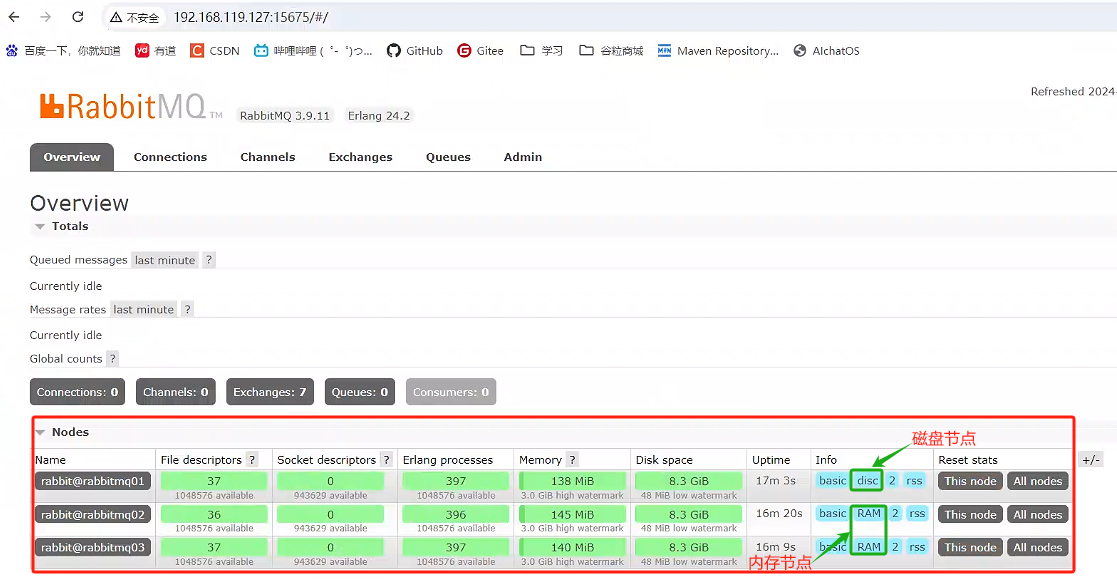The width and height of the screenshot is (1117, 581).
Task: Change Queued messages last minute range
Action: click(165, 260)
